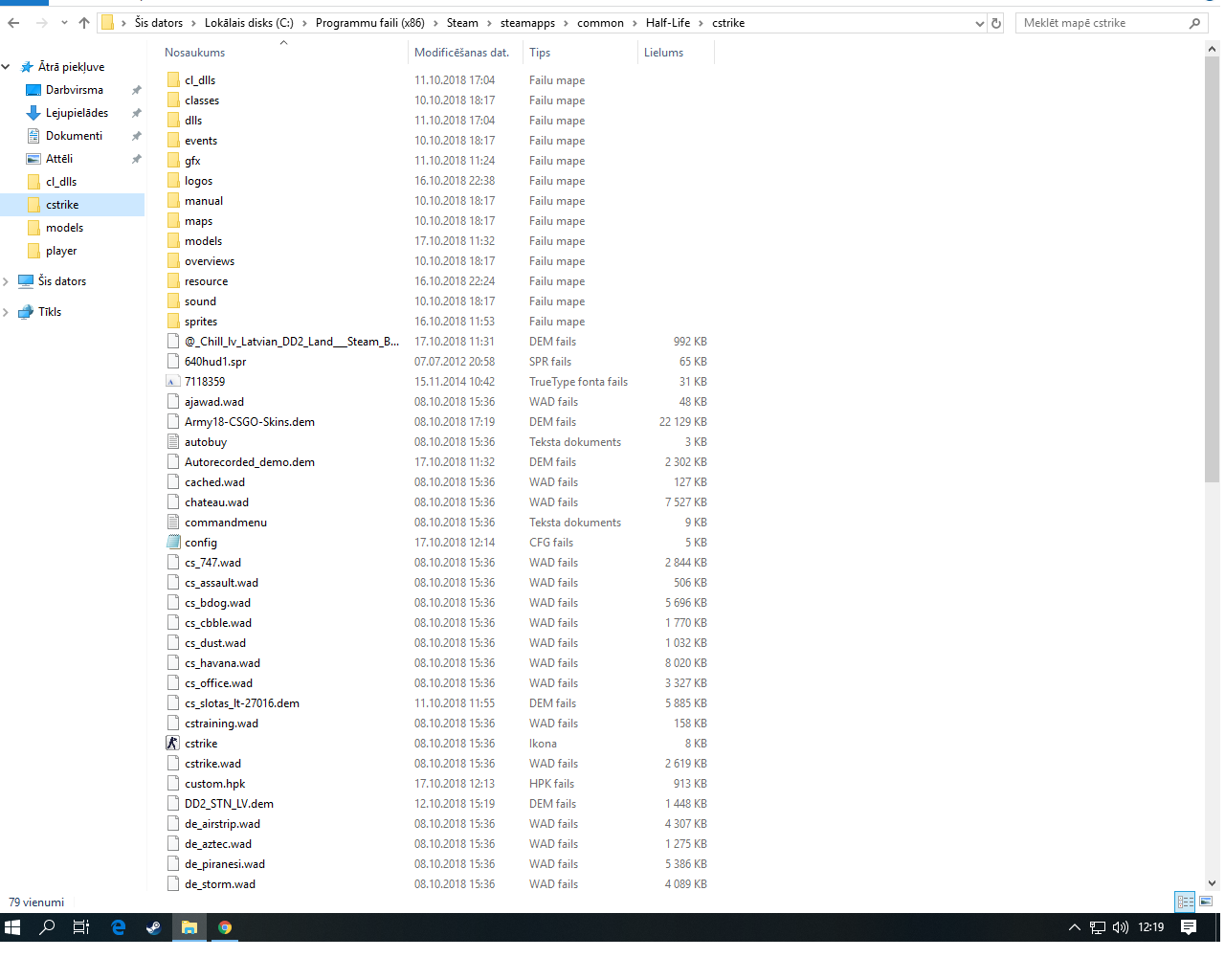Image resolution: width=1225 pixels, height=980 pixels.
Task: Select Steam in the address breadcrumb
Action: (x=462, y=23)
